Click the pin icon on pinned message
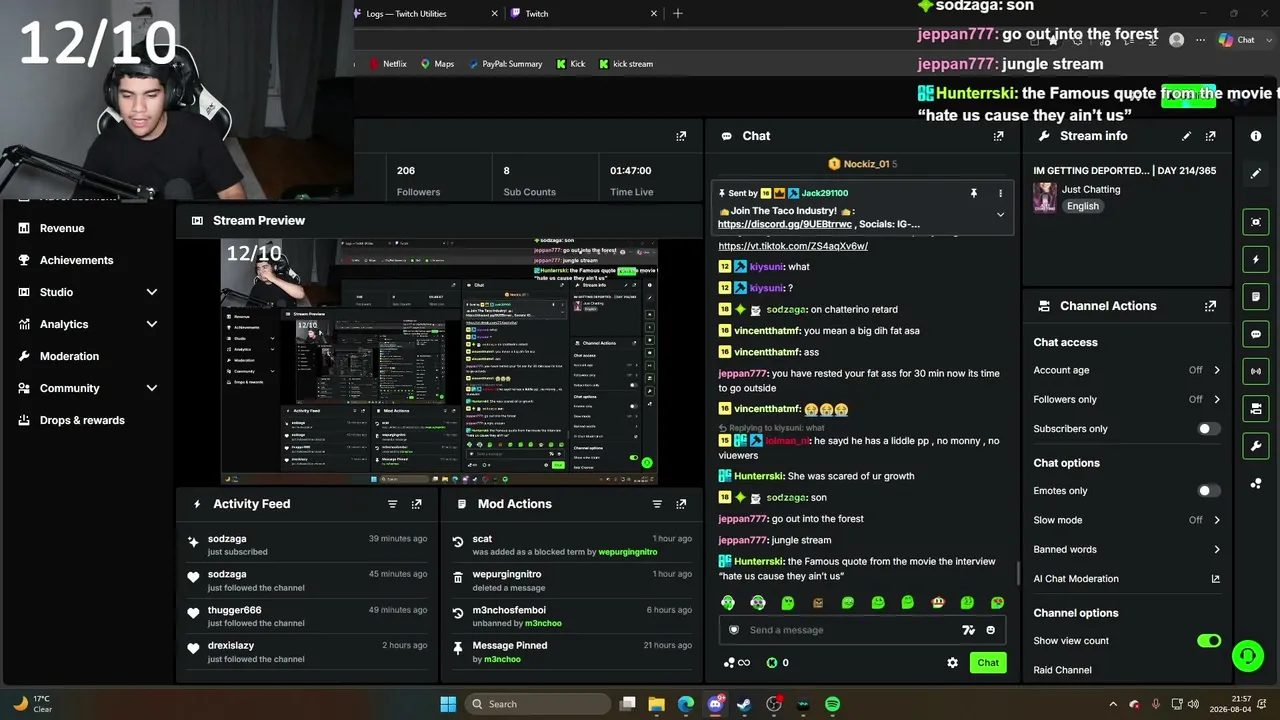Image resolution: width=1280 pixels, height=720 pixels. pyautogui.click(x=973, y=193)
